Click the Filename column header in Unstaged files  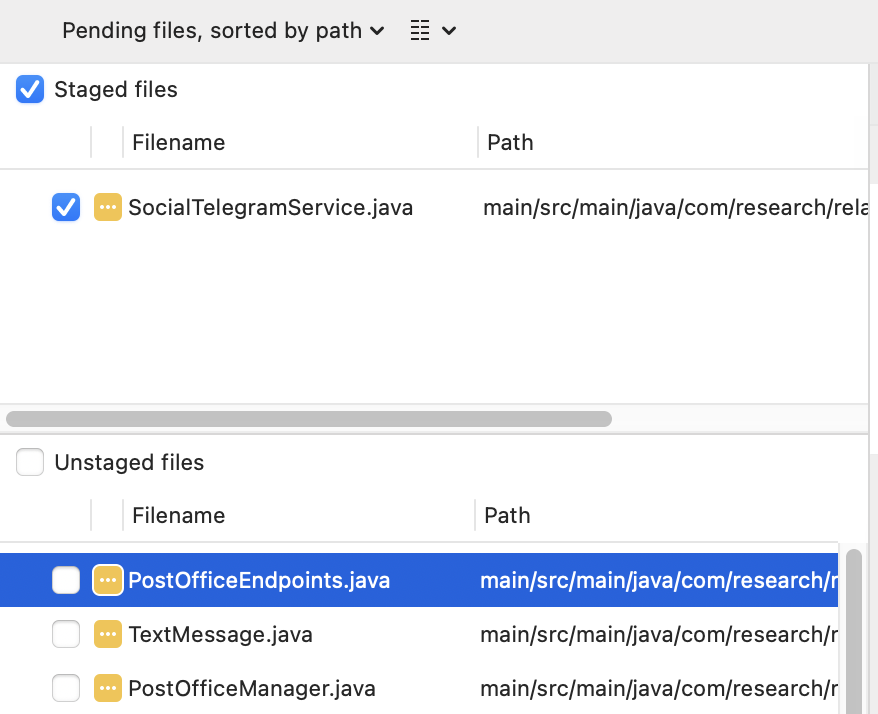(x=179, y=515)
